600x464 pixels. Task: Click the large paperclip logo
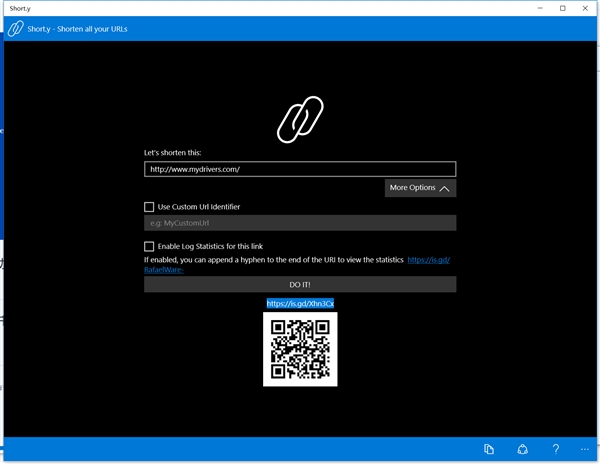coord(300,120)
